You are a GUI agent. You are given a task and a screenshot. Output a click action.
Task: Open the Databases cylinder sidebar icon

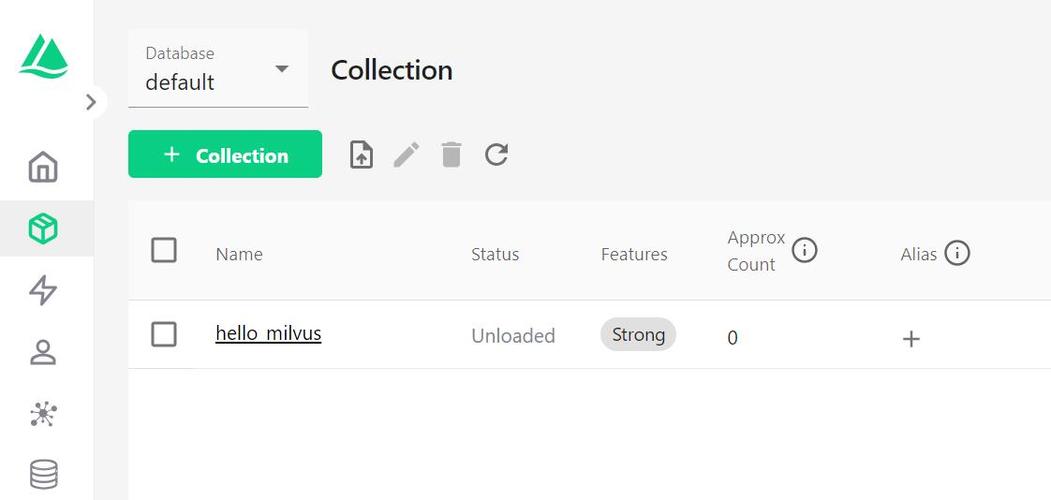click(x=44, y=474)
